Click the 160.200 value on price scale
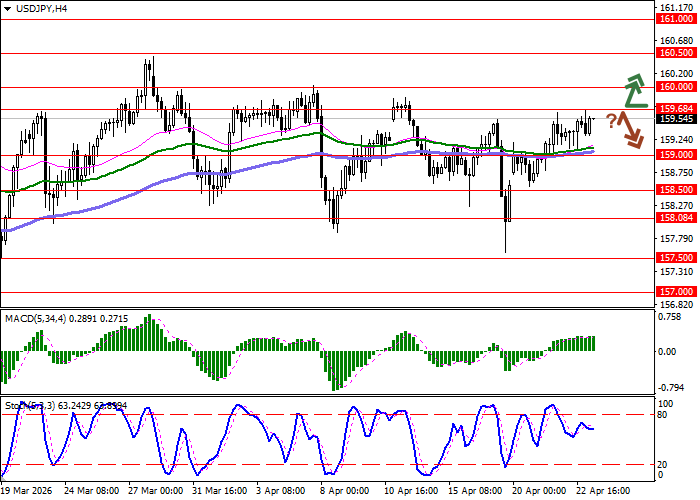Screen dimensions: 700x500 point(676,74)
